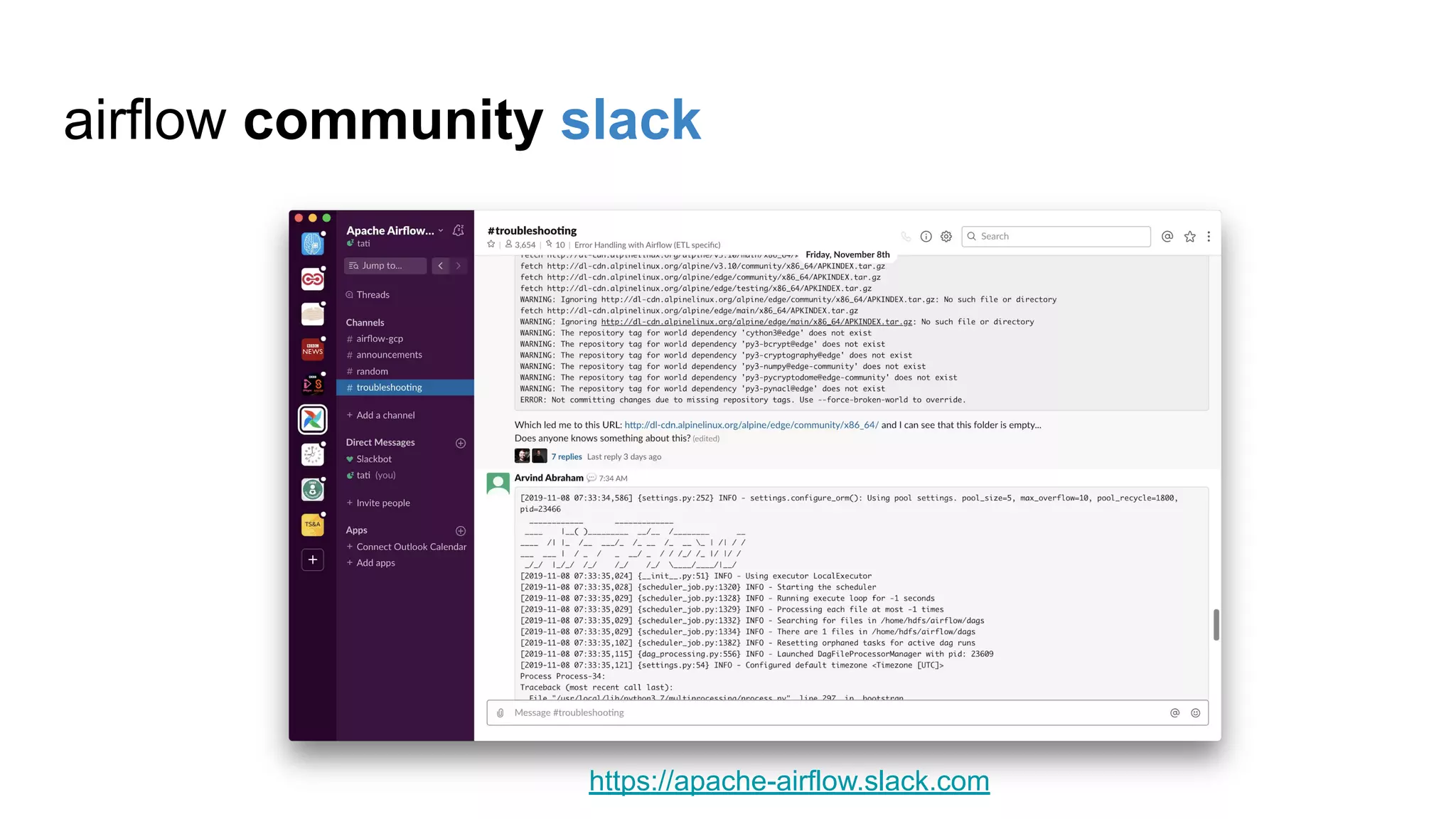The height and width of the screenshot is (819, 1456).
Task: Click Arvind Abraham's avatar
Action: click(x=498, y=484)
